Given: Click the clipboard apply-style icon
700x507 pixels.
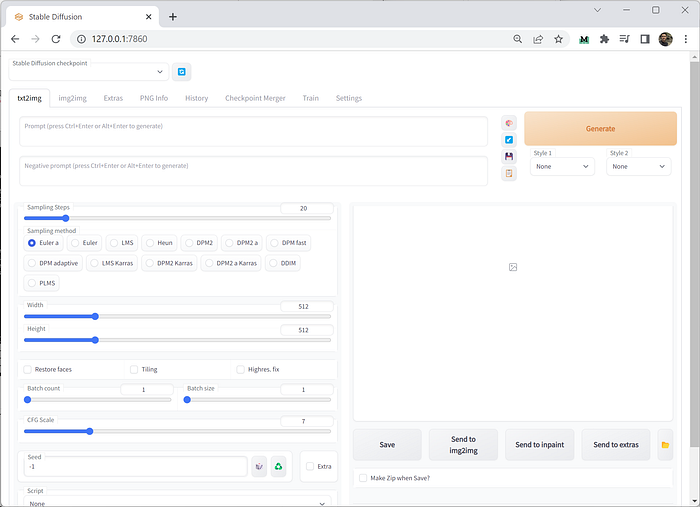Looking at the screenshot, I should (x=509, y=173).
